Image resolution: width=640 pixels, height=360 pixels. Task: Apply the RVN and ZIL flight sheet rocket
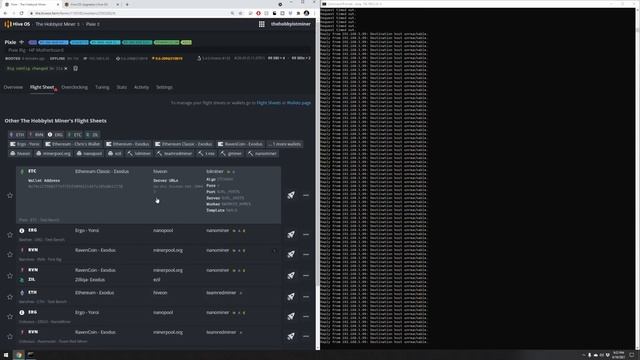tap(291, 276)
